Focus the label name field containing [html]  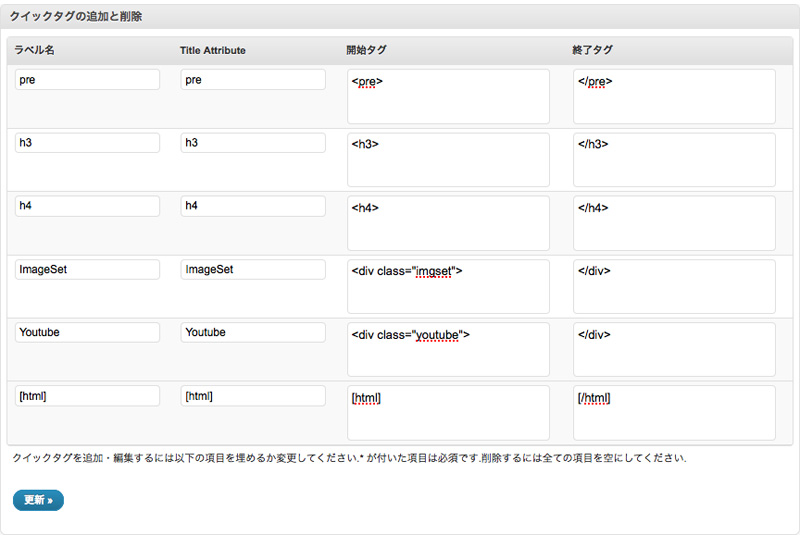tap(87, 396)
